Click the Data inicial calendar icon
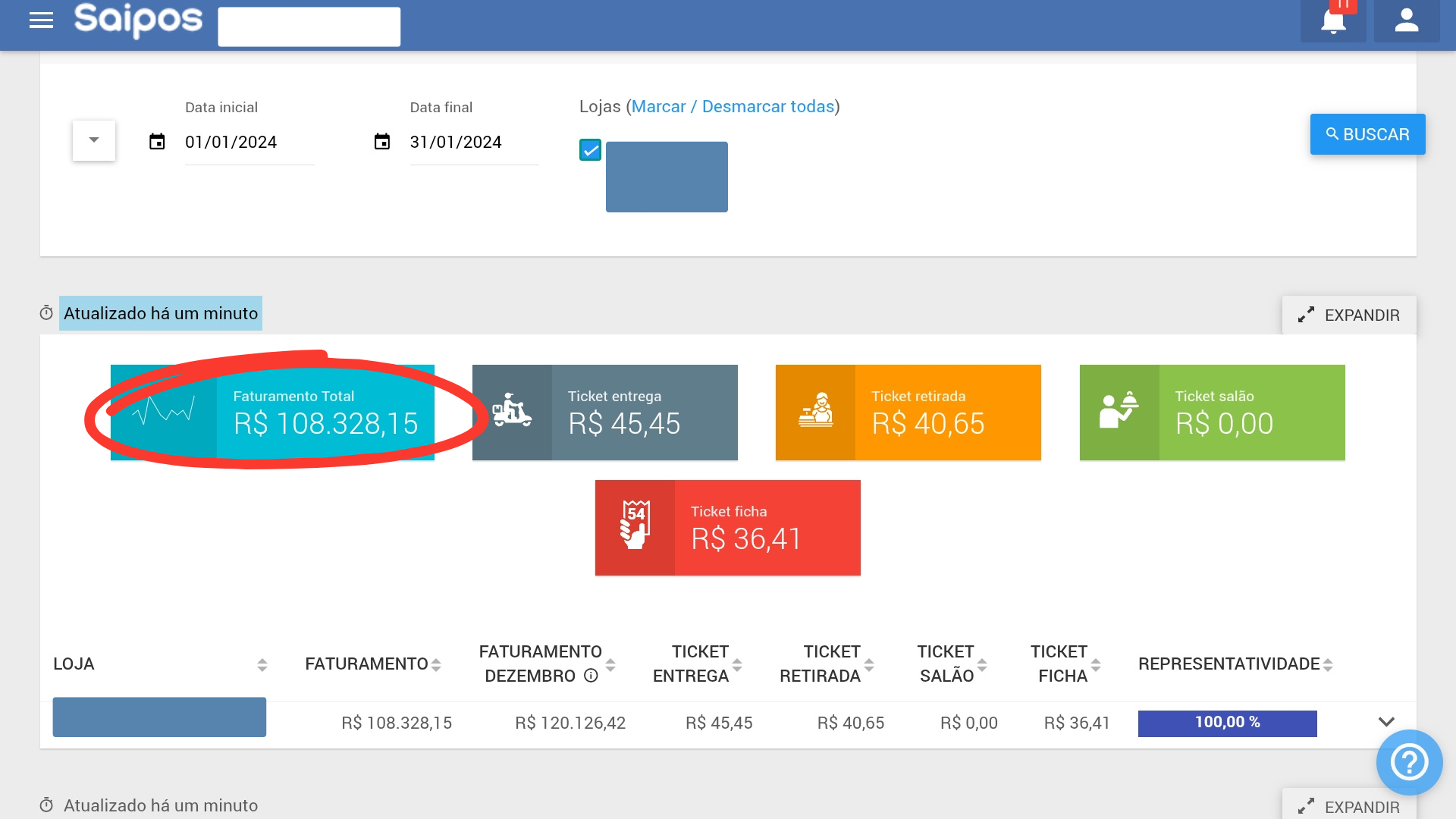Image resolution: width=1456 pixels, height=819 pixels. click(x=157, y=142)
